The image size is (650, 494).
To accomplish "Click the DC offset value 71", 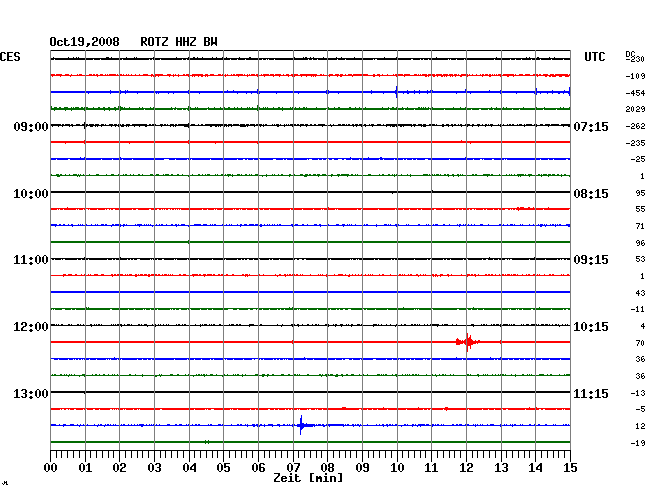I will click(640, 226).
